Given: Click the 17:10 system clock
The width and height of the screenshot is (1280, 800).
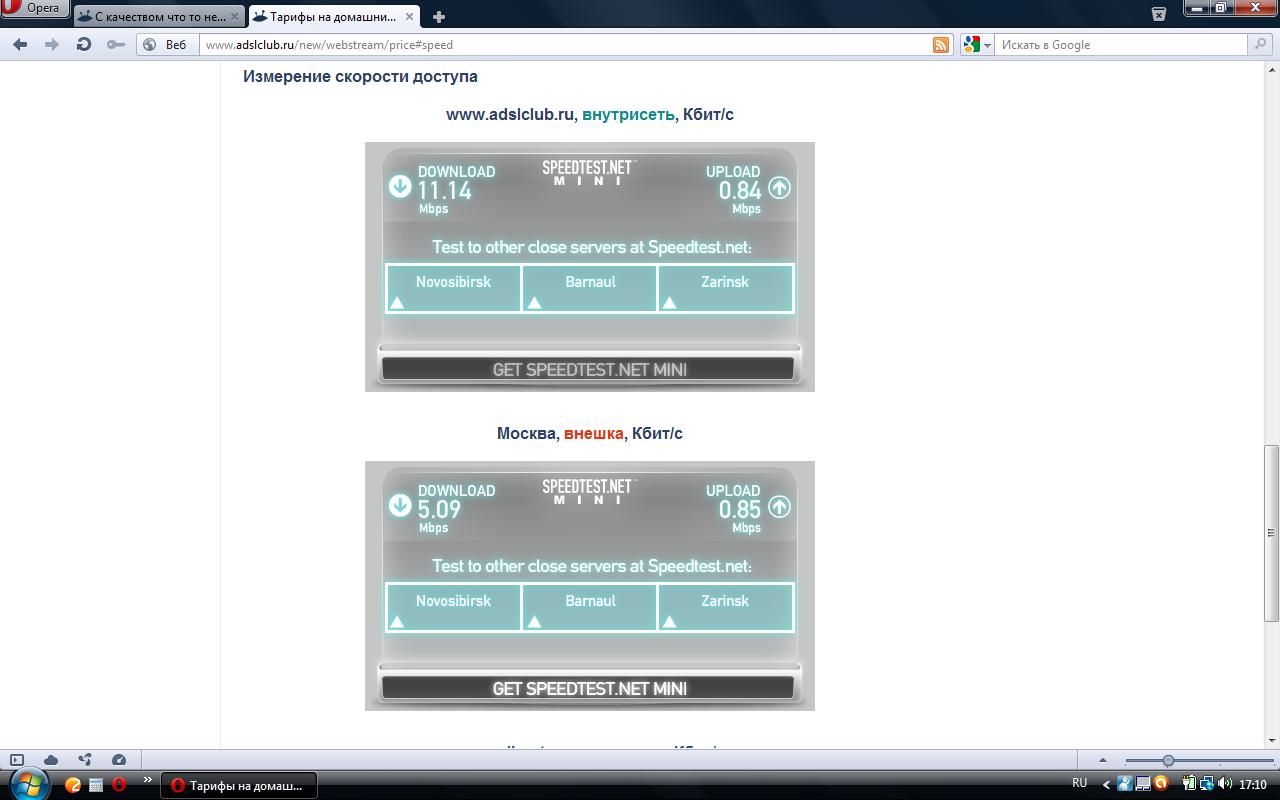Looking at the screenshot, I should click(x=1253, y=785).
